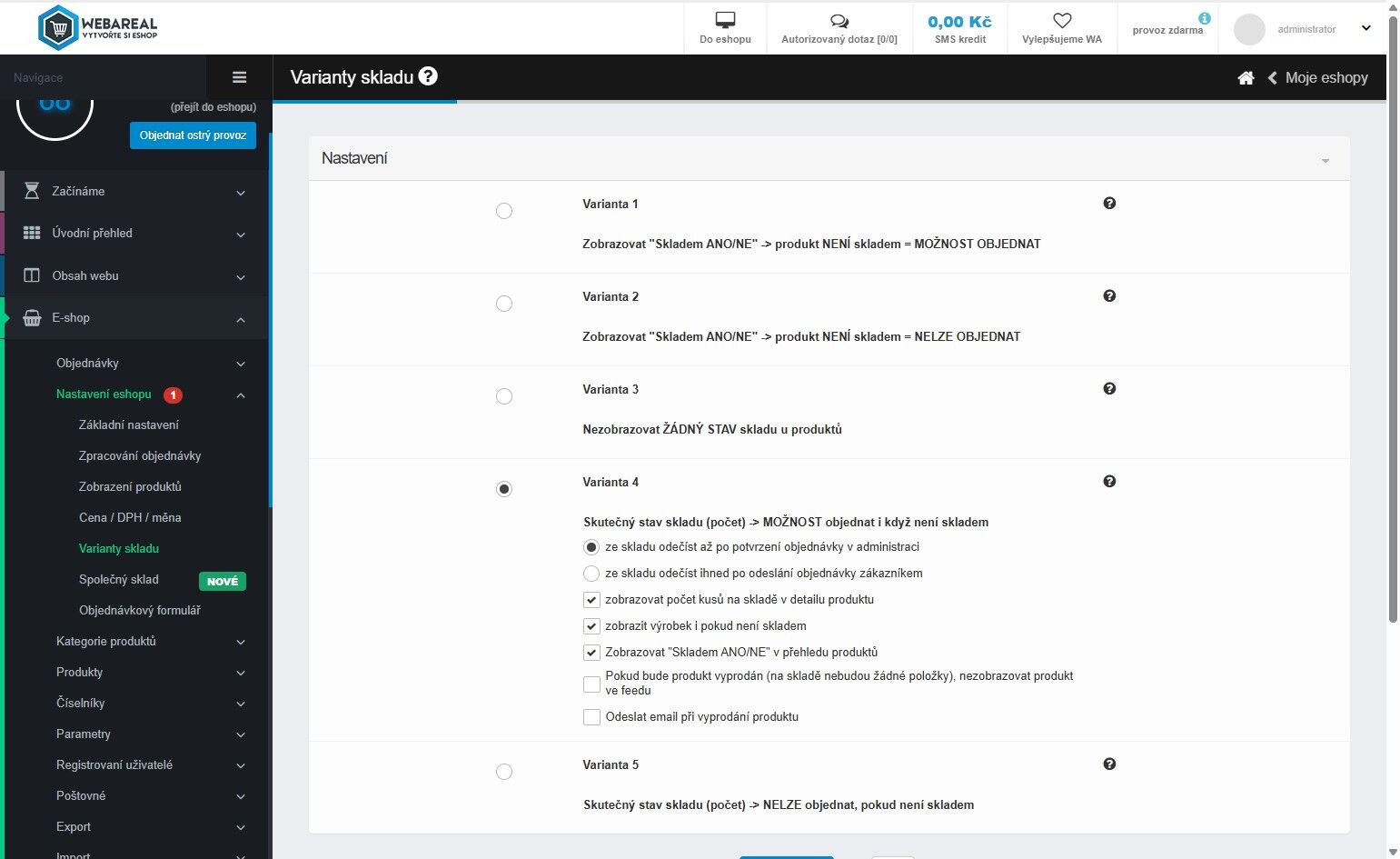This screenshot has width=1400, height=859.
Task: Select Varianta 3 radio button
Action: [504, 396]
